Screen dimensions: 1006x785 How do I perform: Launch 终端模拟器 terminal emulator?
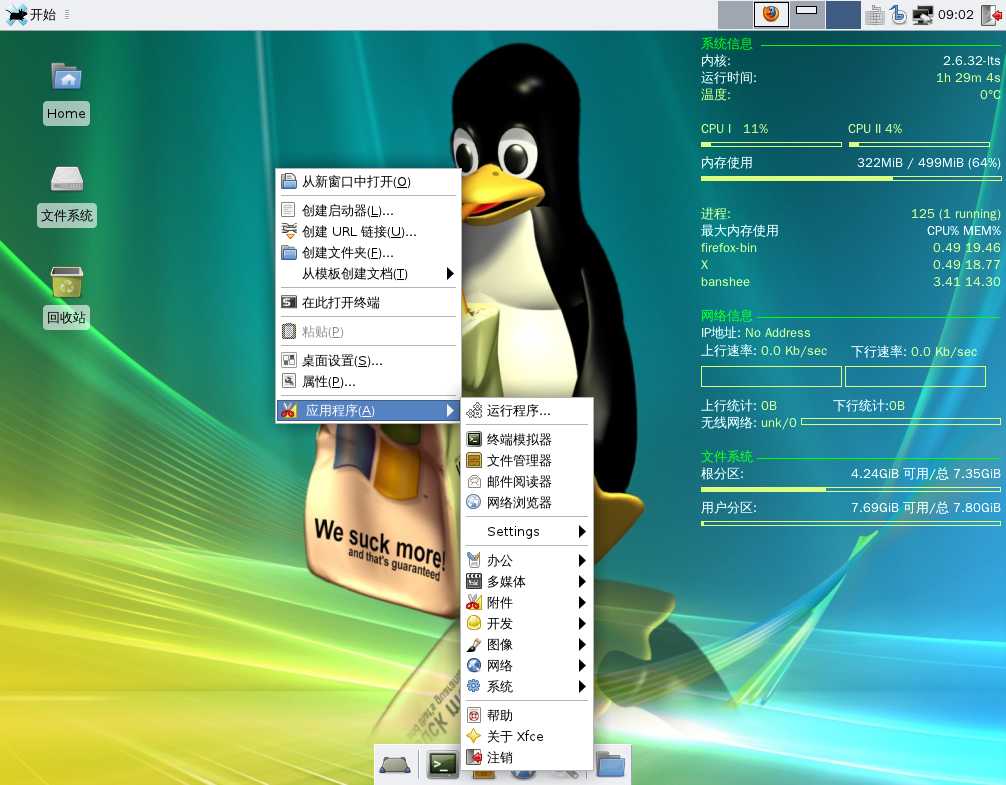(527, 439)
